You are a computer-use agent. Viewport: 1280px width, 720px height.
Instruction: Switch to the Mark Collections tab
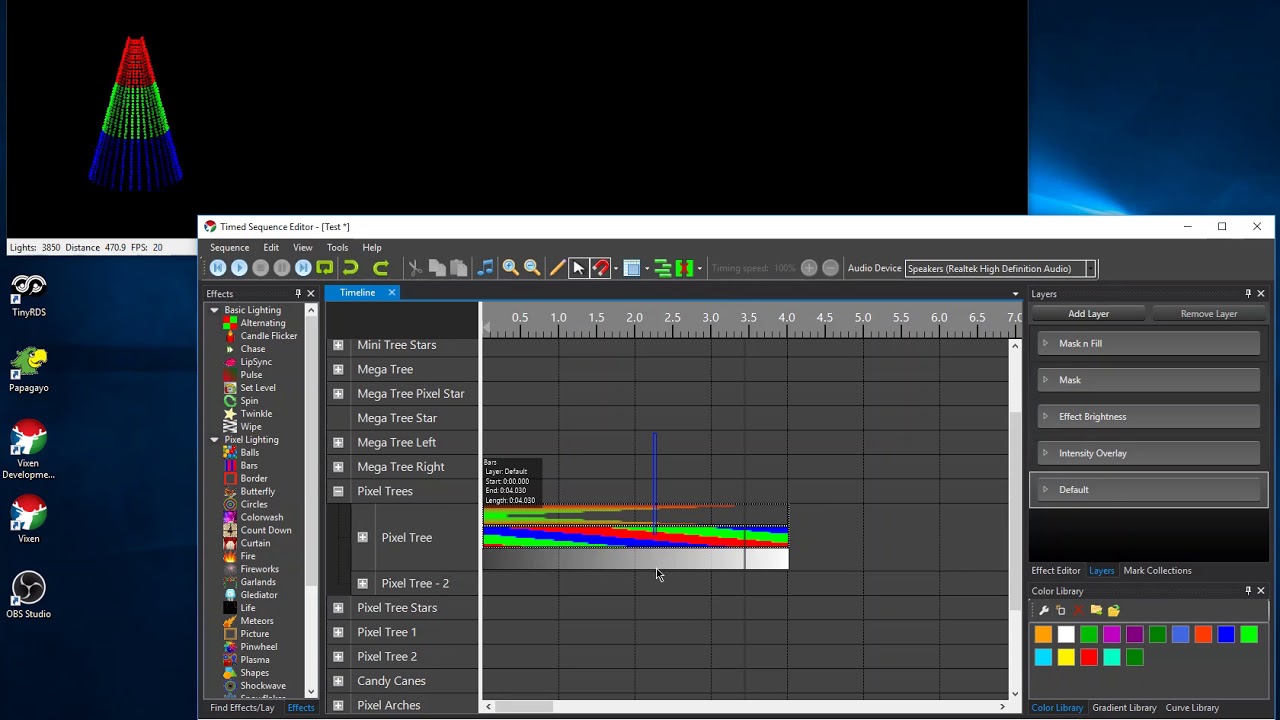click(x=1157, y=571)
